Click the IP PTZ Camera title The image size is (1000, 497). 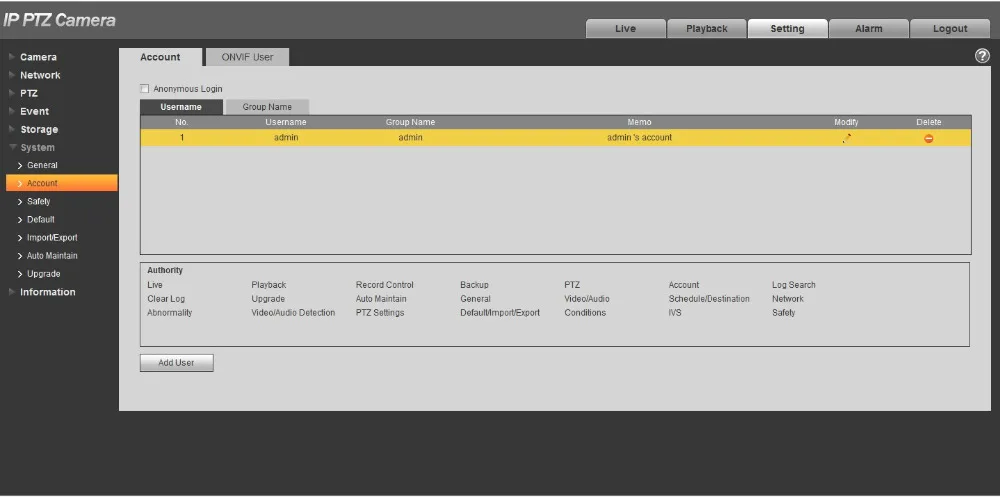click(x=59, y=20)
